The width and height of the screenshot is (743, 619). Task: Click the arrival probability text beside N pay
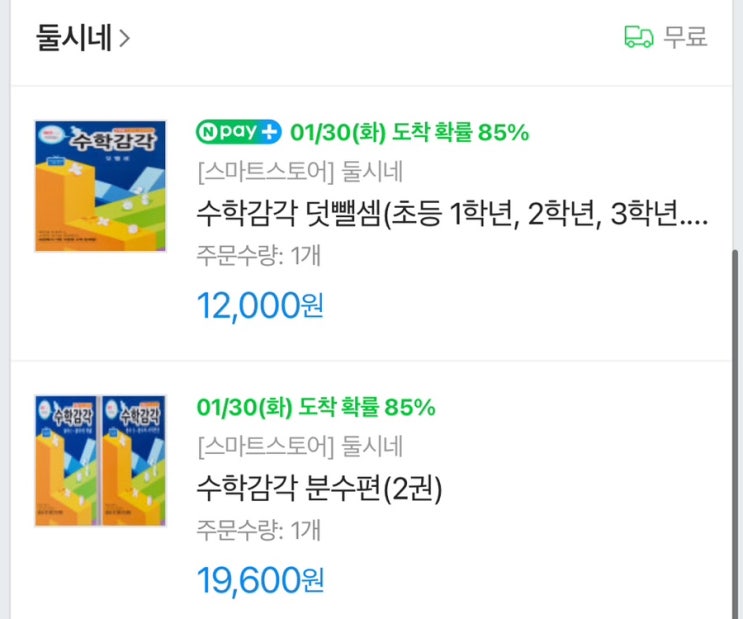[x=410, y=132]
